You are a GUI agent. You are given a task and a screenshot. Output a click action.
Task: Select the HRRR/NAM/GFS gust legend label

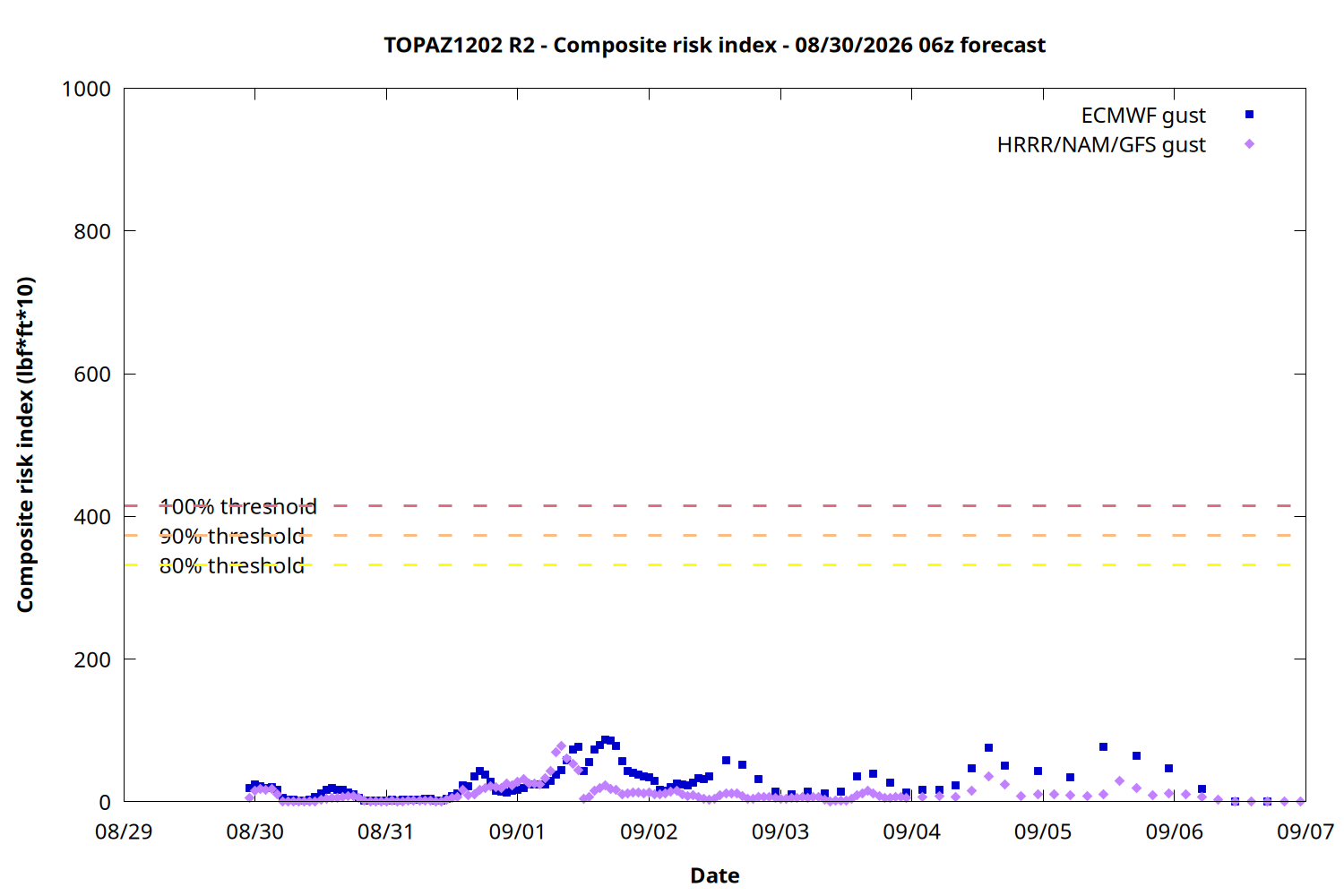pos(1101,145)
